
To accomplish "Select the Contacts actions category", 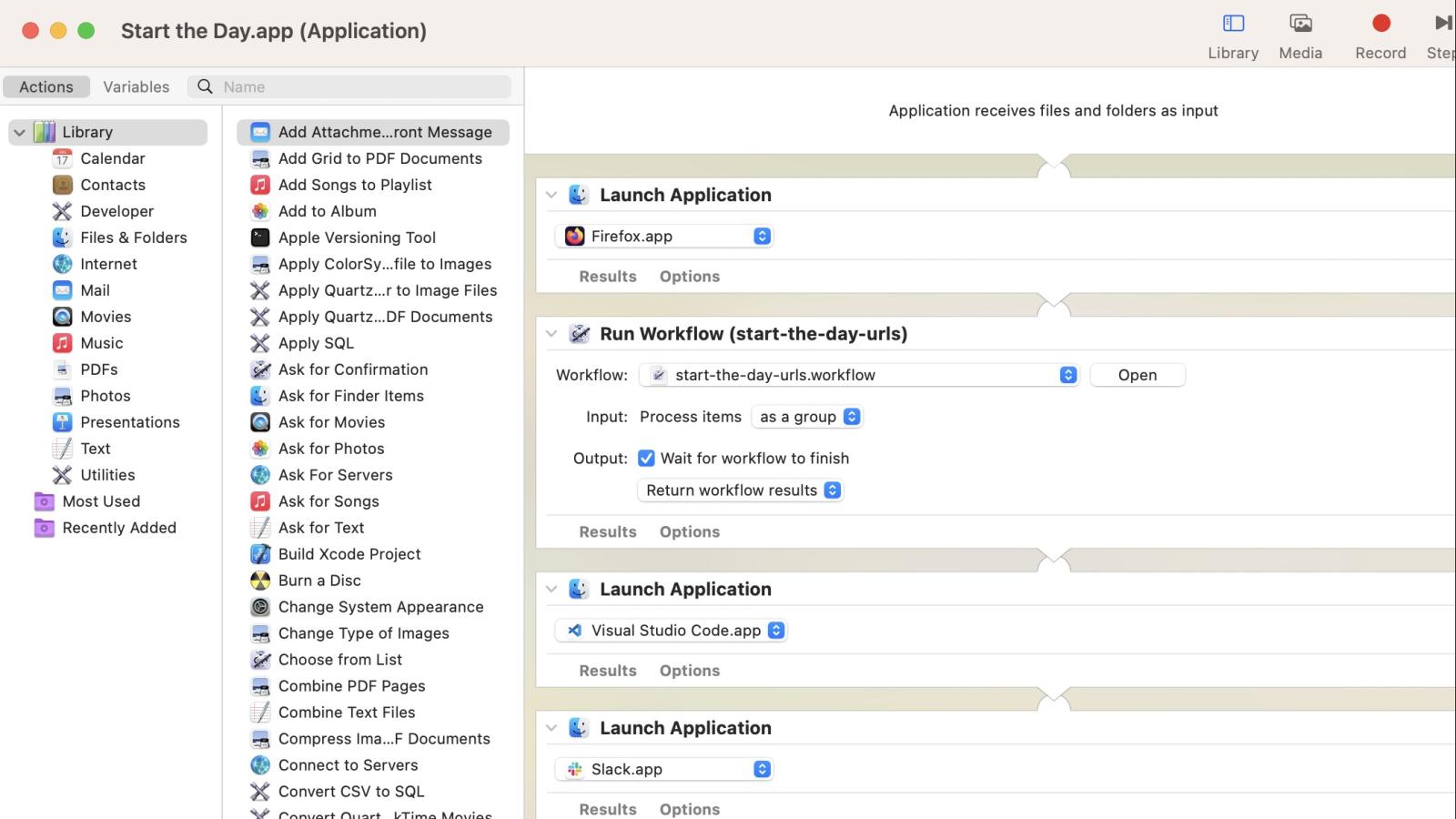I will 113,184.
